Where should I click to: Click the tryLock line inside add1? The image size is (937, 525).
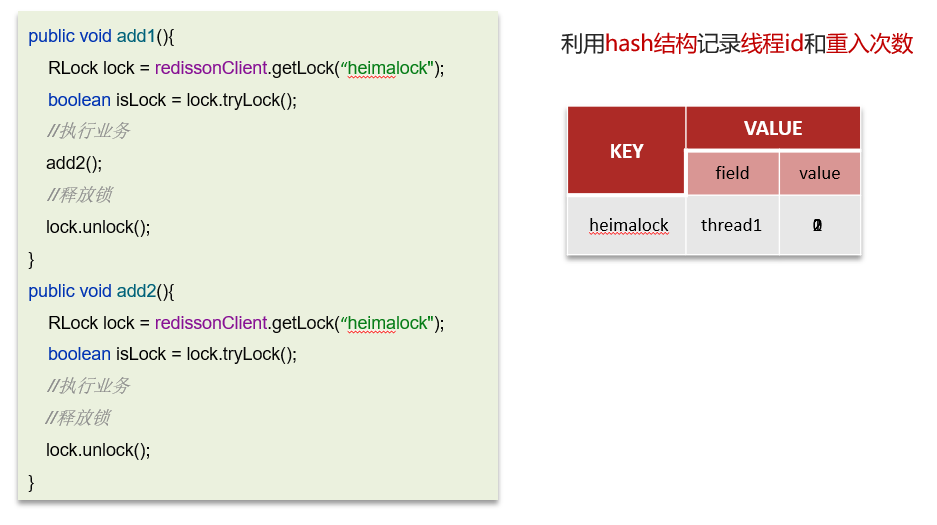point(172,100)
